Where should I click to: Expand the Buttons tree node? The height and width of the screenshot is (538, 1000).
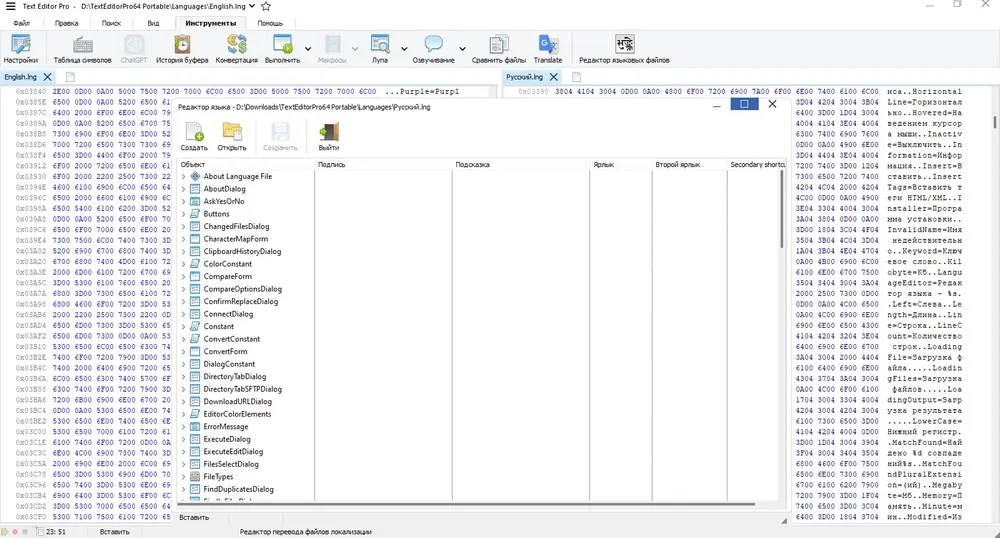(x=184, y=214)
